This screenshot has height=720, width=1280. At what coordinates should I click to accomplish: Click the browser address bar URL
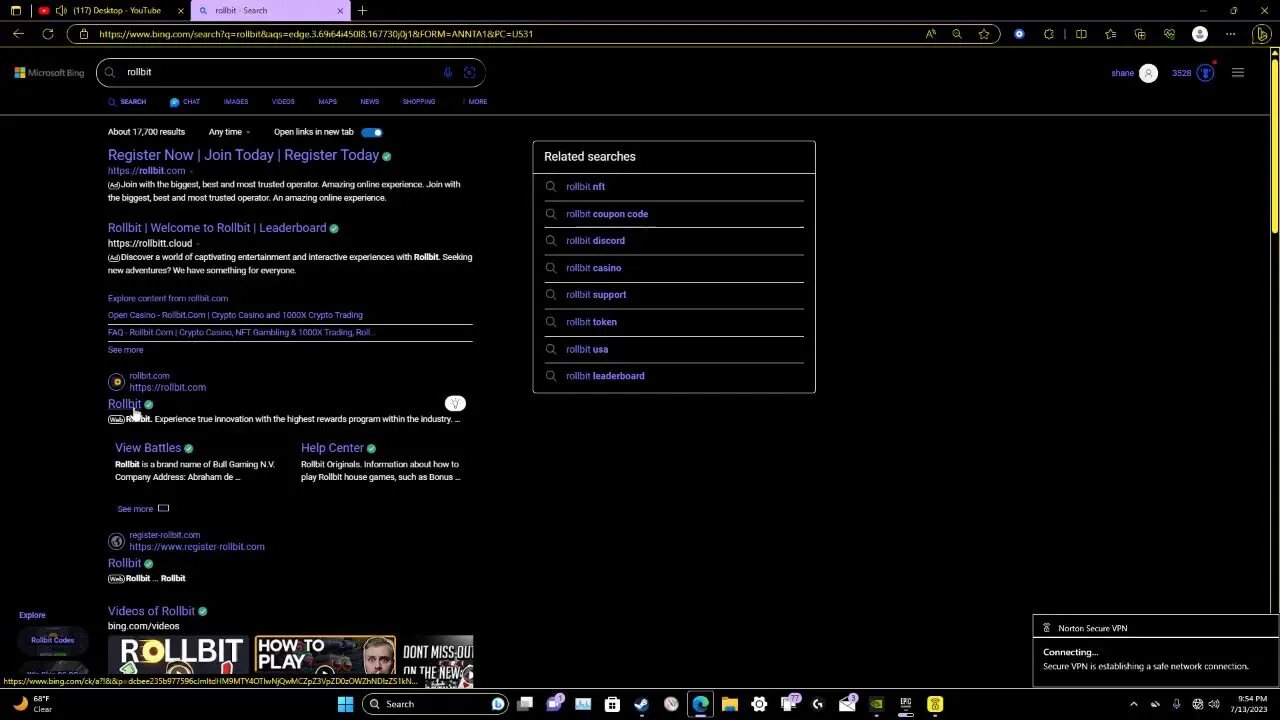[315, 34]
